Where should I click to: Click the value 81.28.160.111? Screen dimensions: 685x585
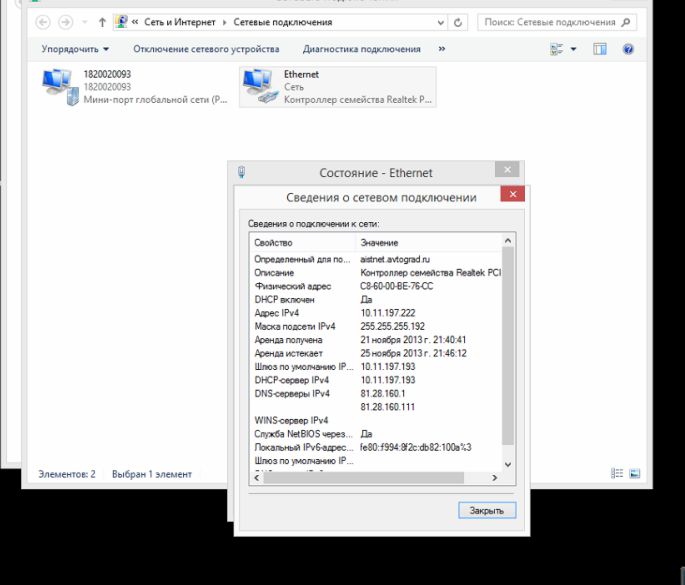(x=387, y=407)
